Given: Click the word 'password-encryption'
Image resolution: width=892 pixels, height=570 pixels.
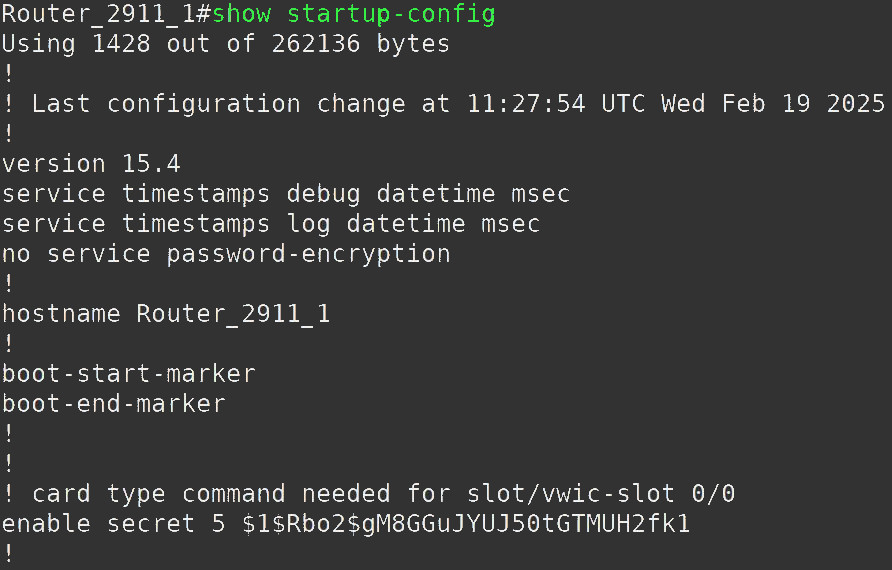Looking at the screenshot, I should coord(309,254).
